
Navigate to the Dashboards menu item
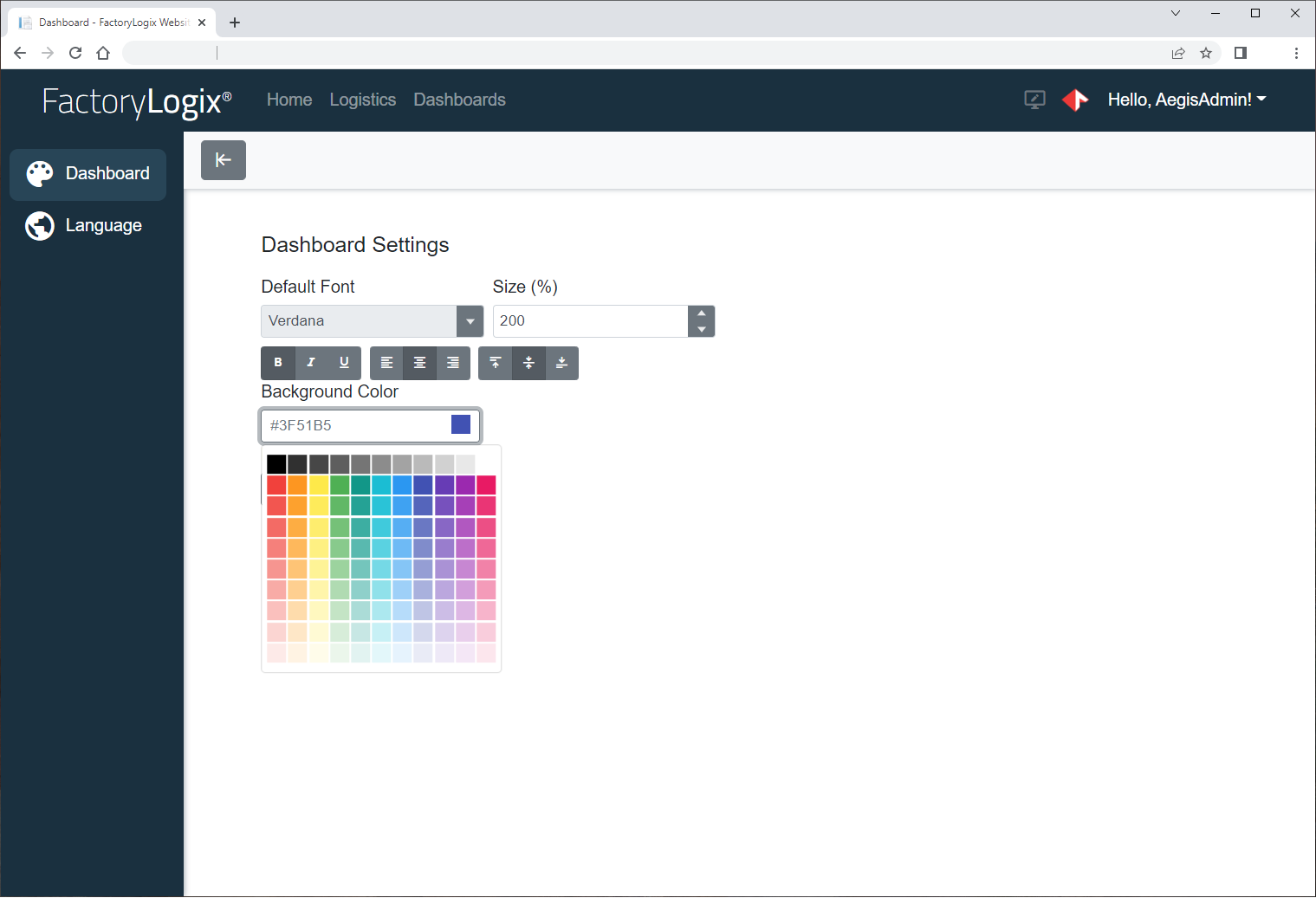click(x=459, y=100)
